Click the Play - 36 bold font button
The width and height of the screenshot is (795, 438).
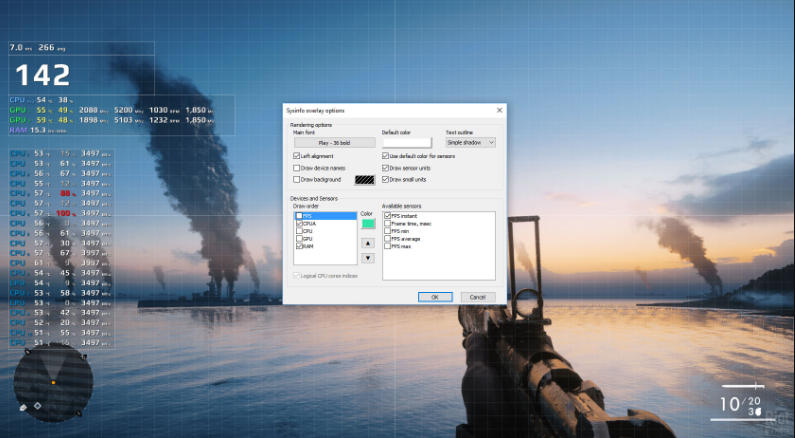333,143
